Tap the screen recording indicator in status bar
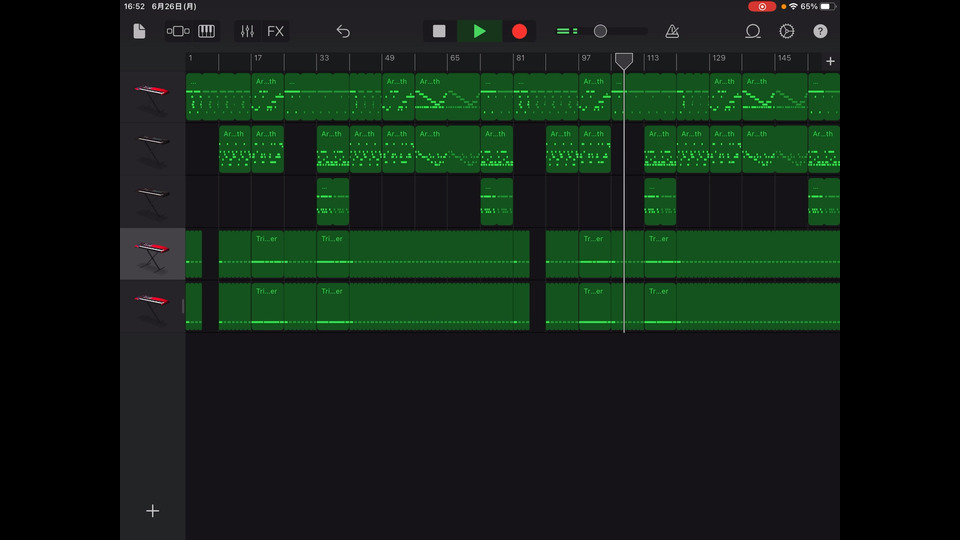Image resolution: width=960 pixels, height=540 pixels. point(762,6)
